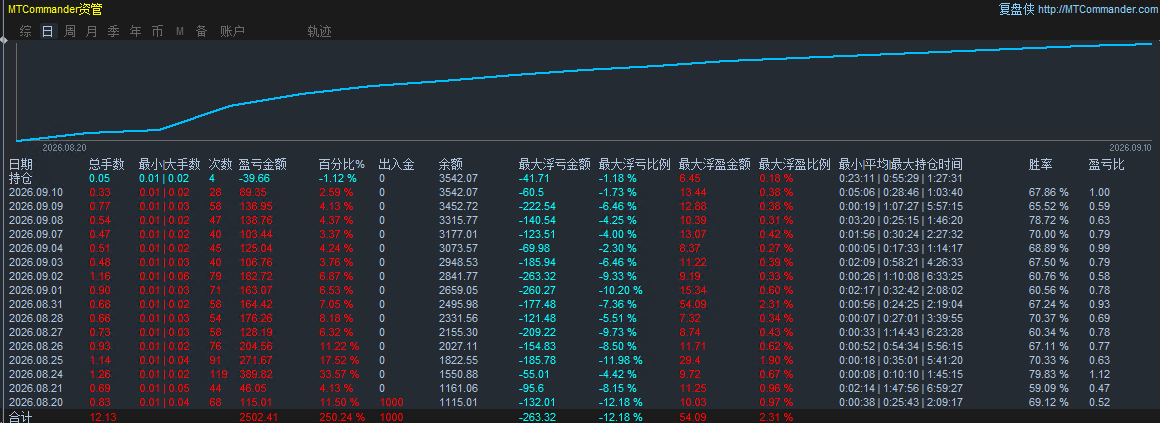
Task: Click the 轨迹 track button
Action: pyautogui.click(x=320, y=31)
